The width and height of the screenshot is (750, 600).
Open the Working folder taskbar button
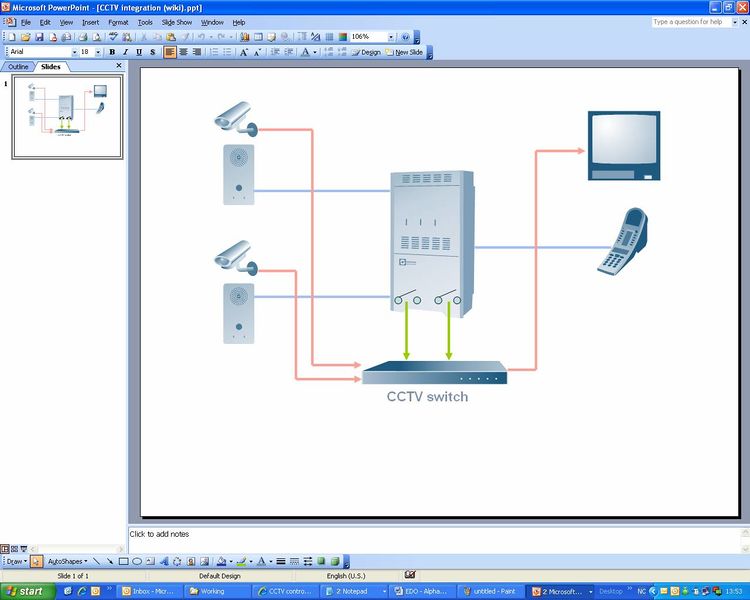(x=217, y=591)
